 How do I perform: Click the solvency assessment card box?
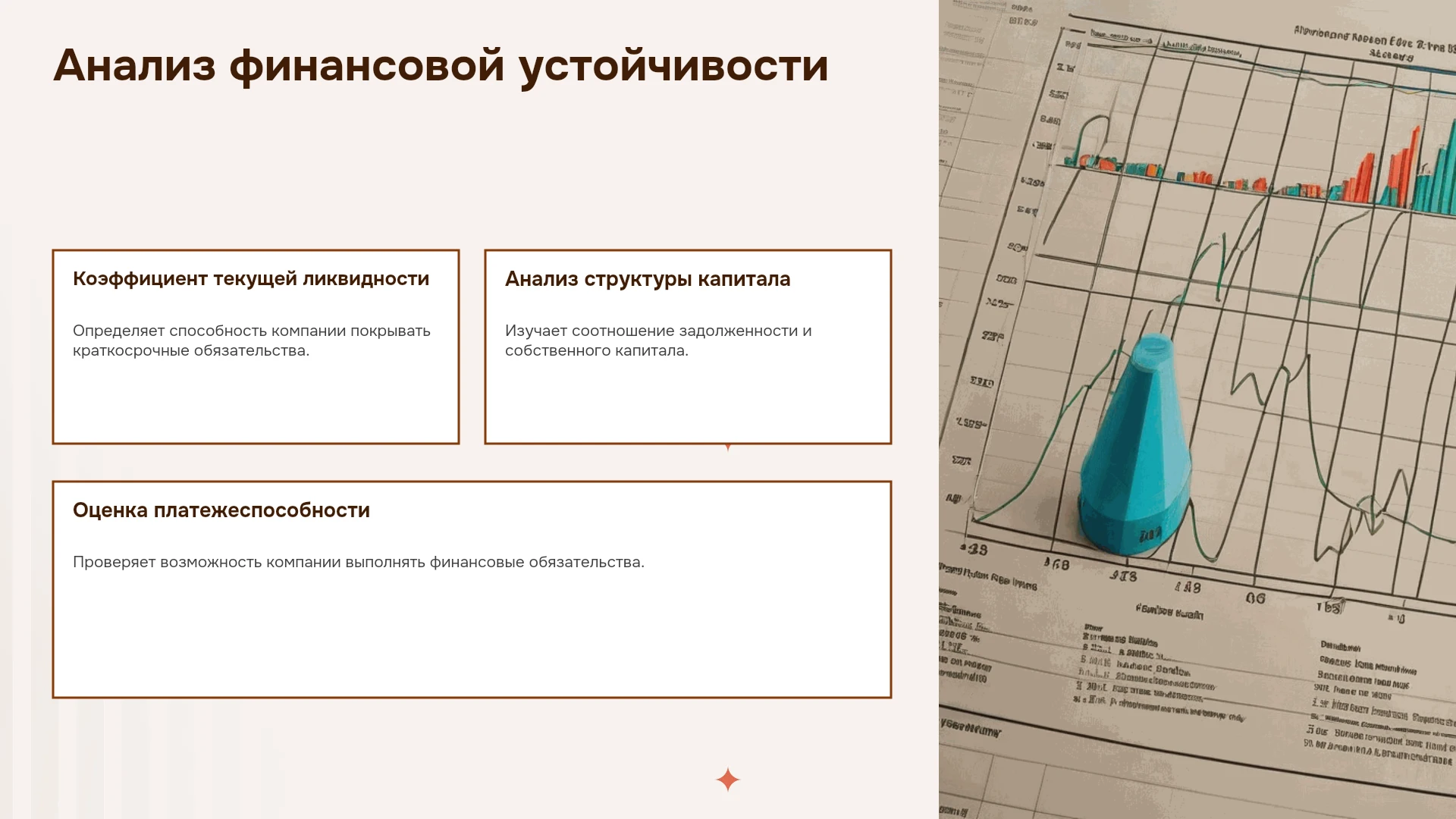(x=472, y=589)
